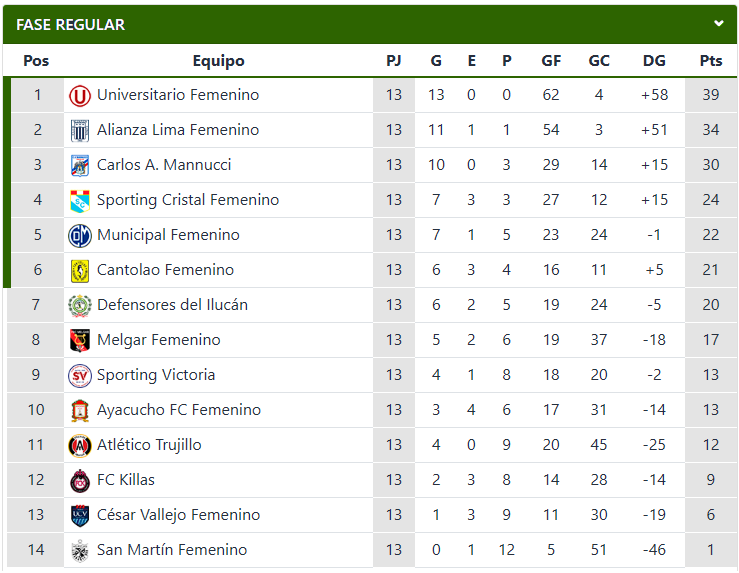Open the César Vallejo Femenino link
Screen dimensions: 739x573
click(x=178, y=515)
